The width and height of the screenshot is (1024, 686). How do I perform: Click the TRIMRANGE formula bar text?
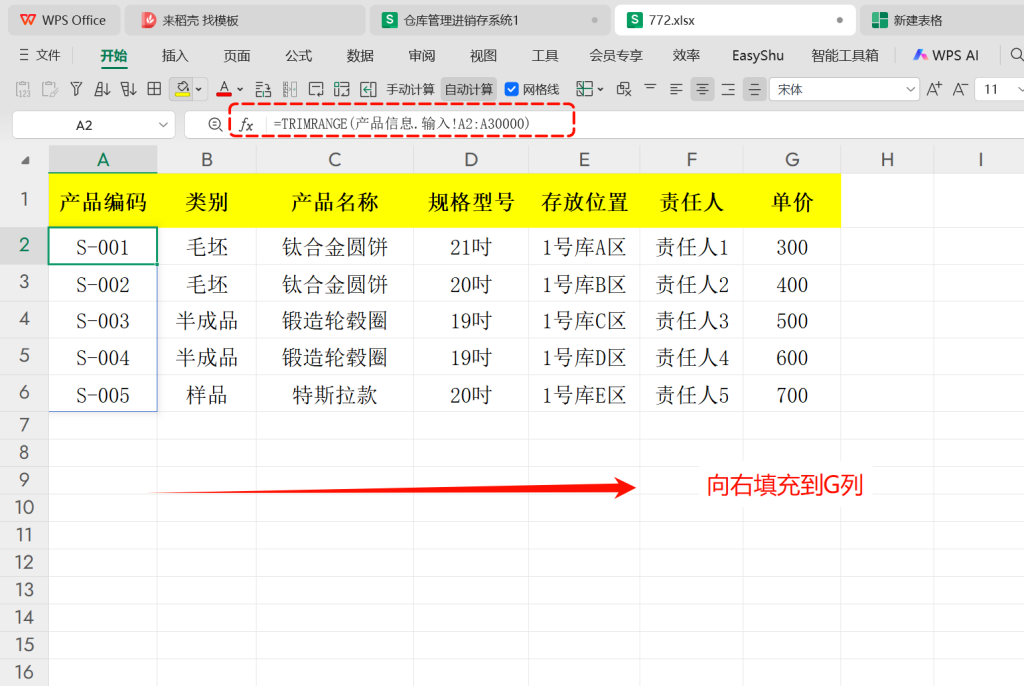[402, 123]
